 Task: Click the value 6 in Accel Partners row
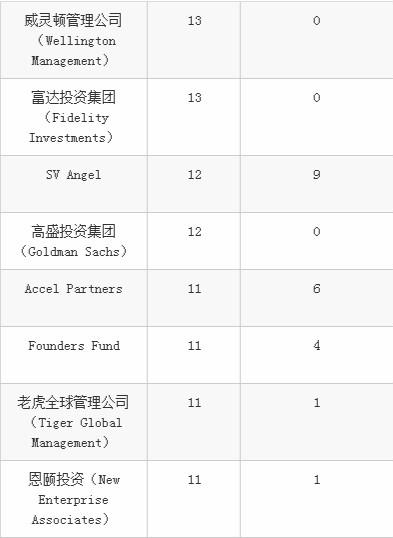(316, 289)
